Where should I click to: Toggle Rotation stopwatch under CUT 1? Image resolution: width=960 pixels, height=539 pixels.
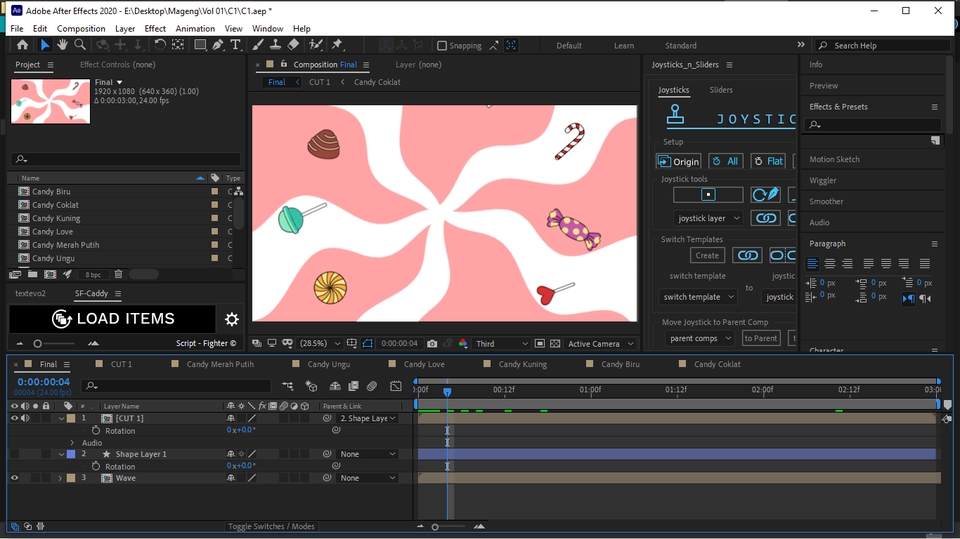coord(96,431)
